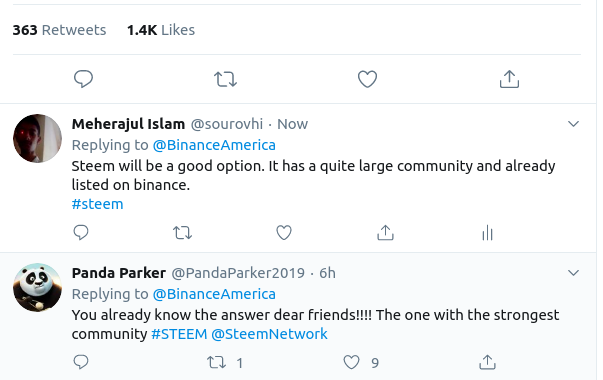The width and height of the screenshot is (603, 380).
Task: Open the #steem hashtag link
Action: tap(97, 204)
